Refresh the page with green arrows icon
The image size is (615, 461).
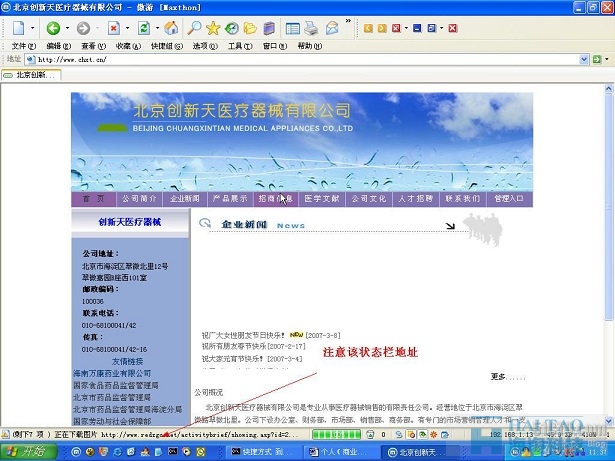(x=144, y=28)
